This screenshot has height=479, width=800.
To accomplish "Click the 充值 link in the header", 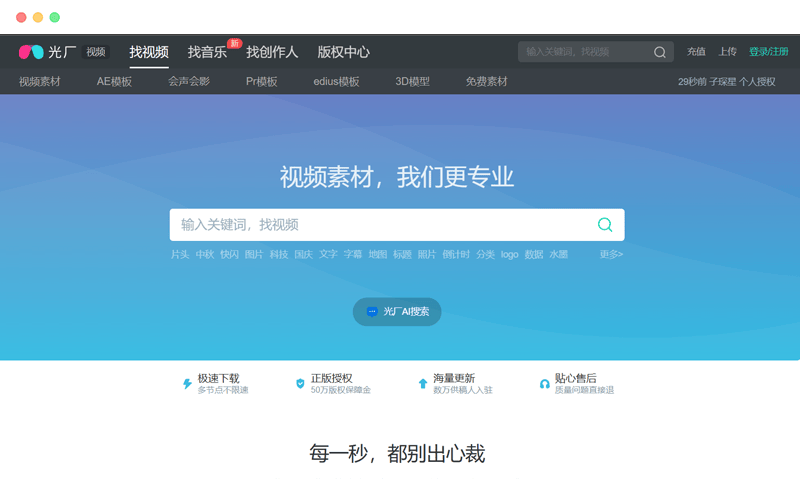I will 696,52.
